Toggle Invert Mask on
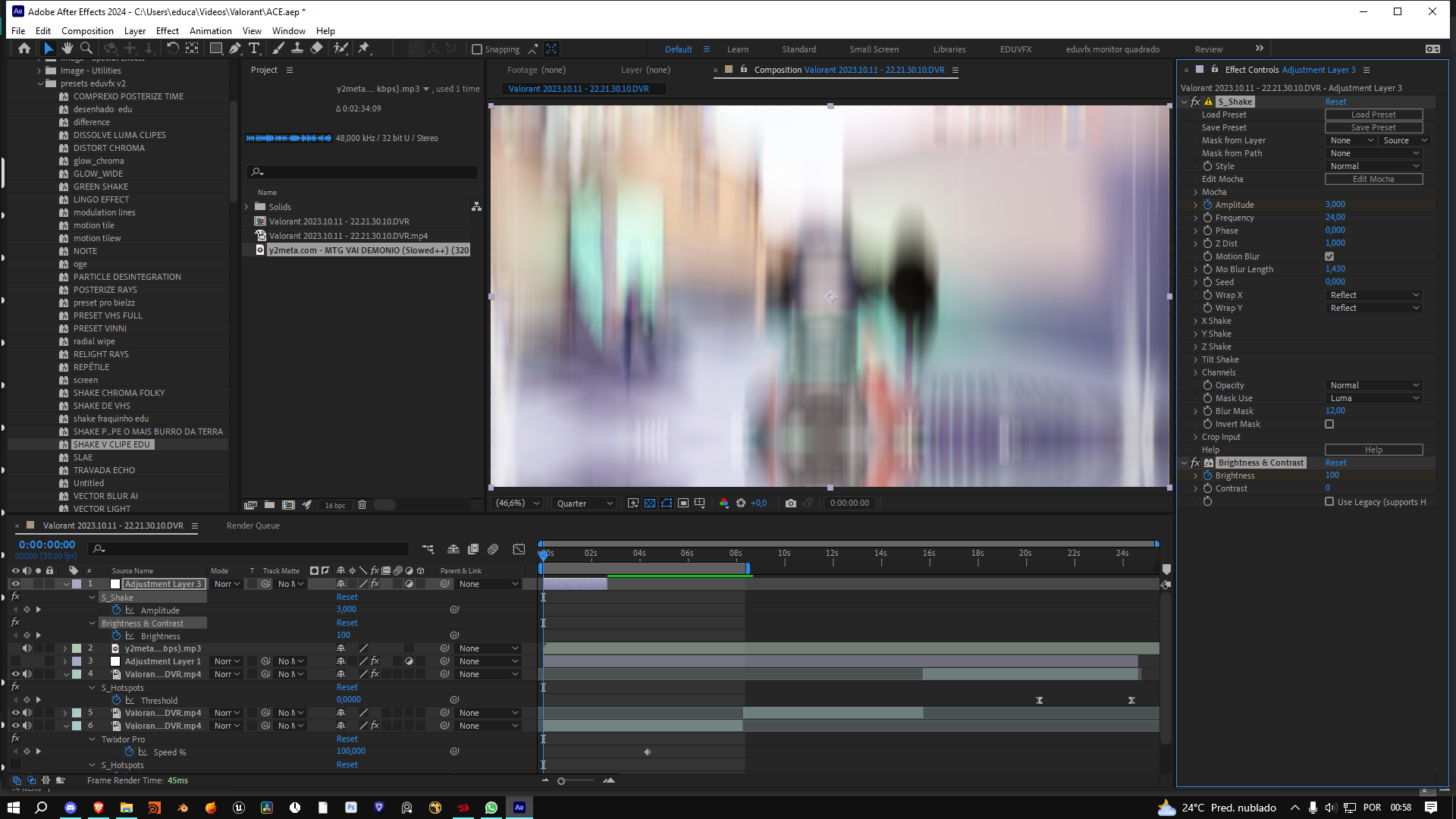Image resolution: width=1456 pixels, height=819 pixels. coord(1329,424)
